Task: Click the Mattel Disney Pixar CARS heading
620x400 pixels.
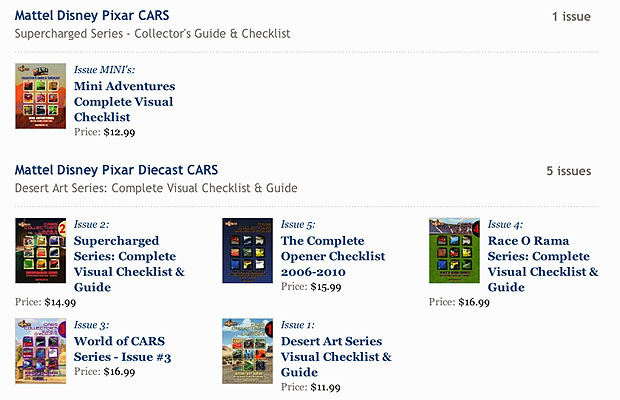Action: click(92, 15)
